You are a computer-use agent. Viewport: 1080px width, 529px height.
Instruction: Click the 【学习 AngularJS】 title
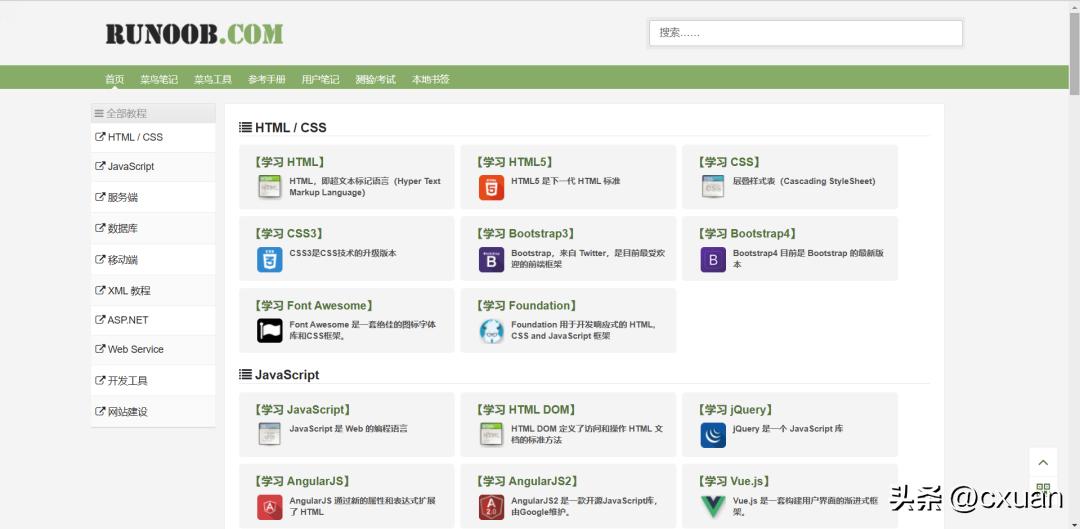(x=303, y=481)
